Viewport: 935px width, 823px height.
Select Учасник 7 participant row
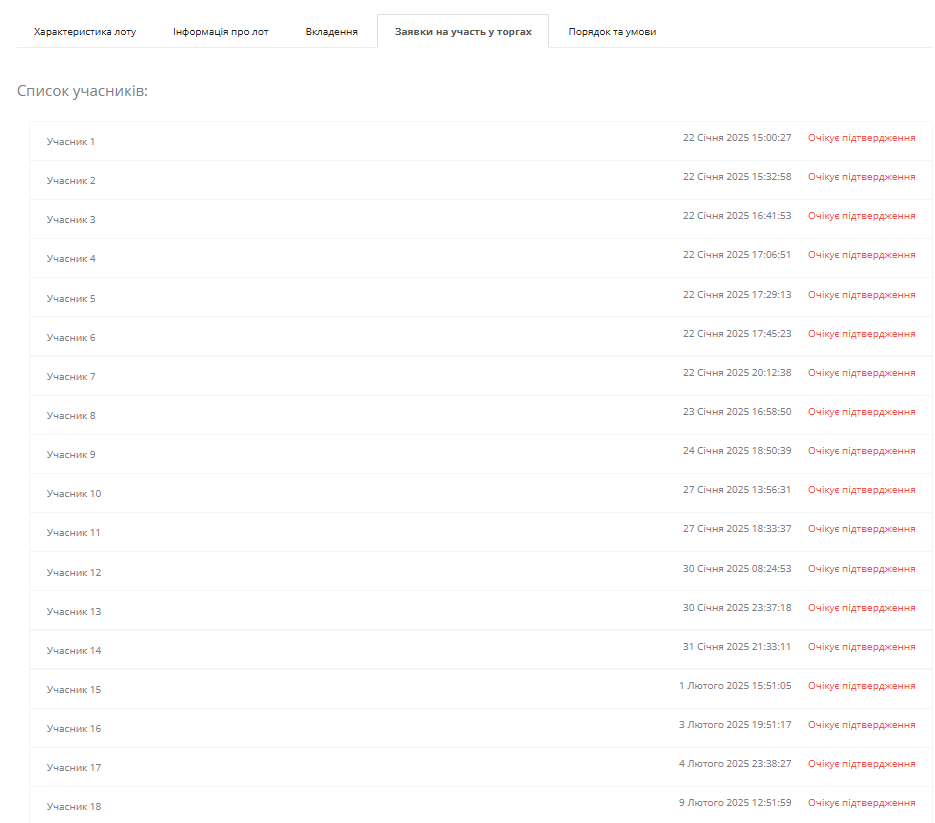(x=71, y=377)
